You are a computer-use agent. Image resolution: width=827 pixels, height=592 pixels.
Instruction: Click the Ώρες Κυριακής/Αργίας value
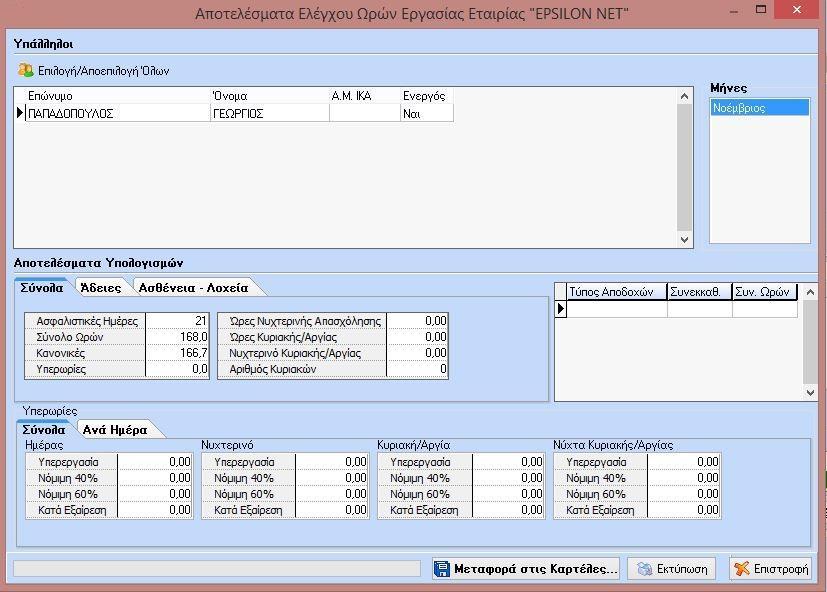point(417,337)
